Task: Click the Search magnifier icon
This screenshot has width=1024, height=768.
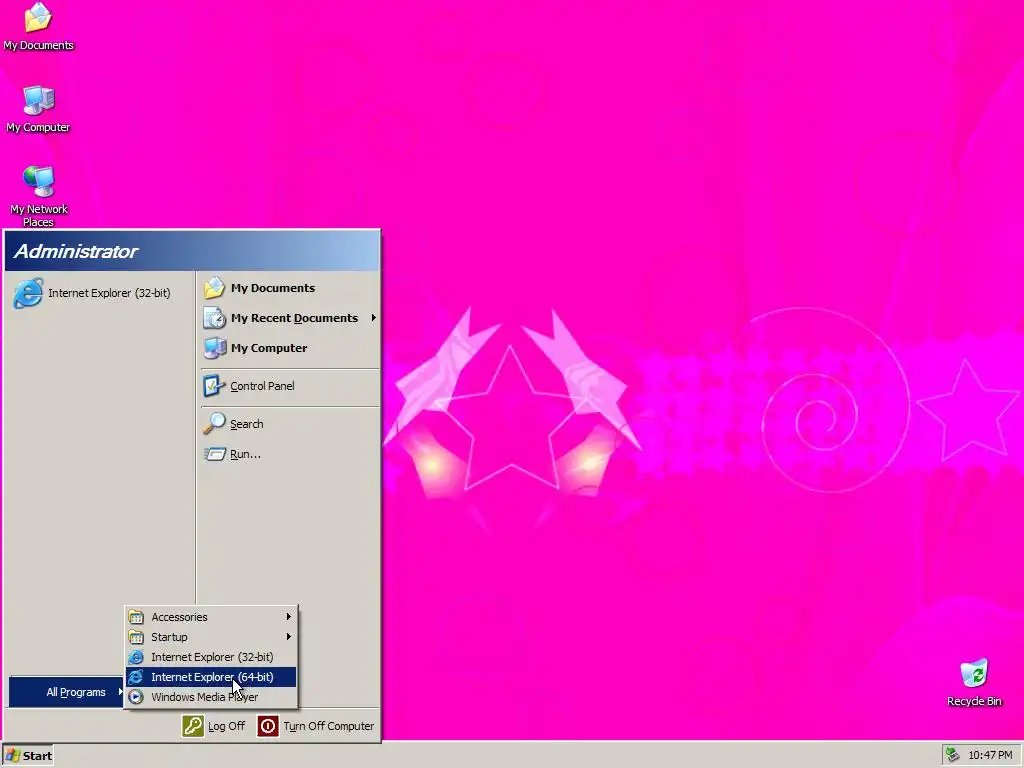Action: [x=214, y=424]
